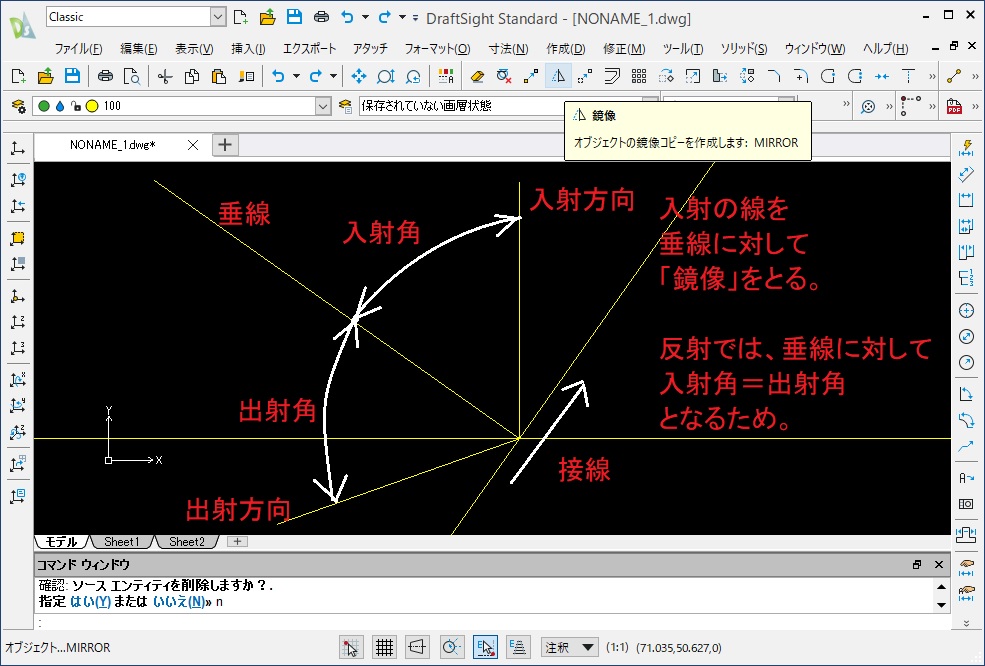Click the New document toolbar icon
The image size is (985, 666).
pyautogui.click(x=18, y=77)
